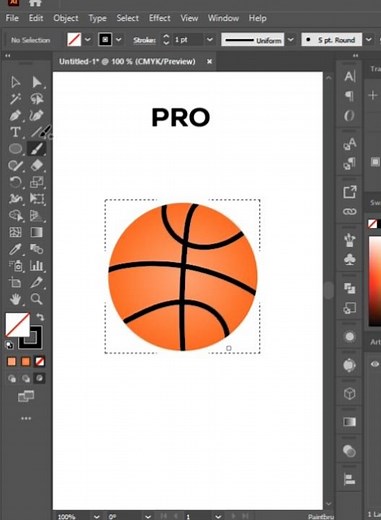Bring the toolbar Stroke box forward
Viewport: 381px width, 520px height.
click(x=35, y=342)
